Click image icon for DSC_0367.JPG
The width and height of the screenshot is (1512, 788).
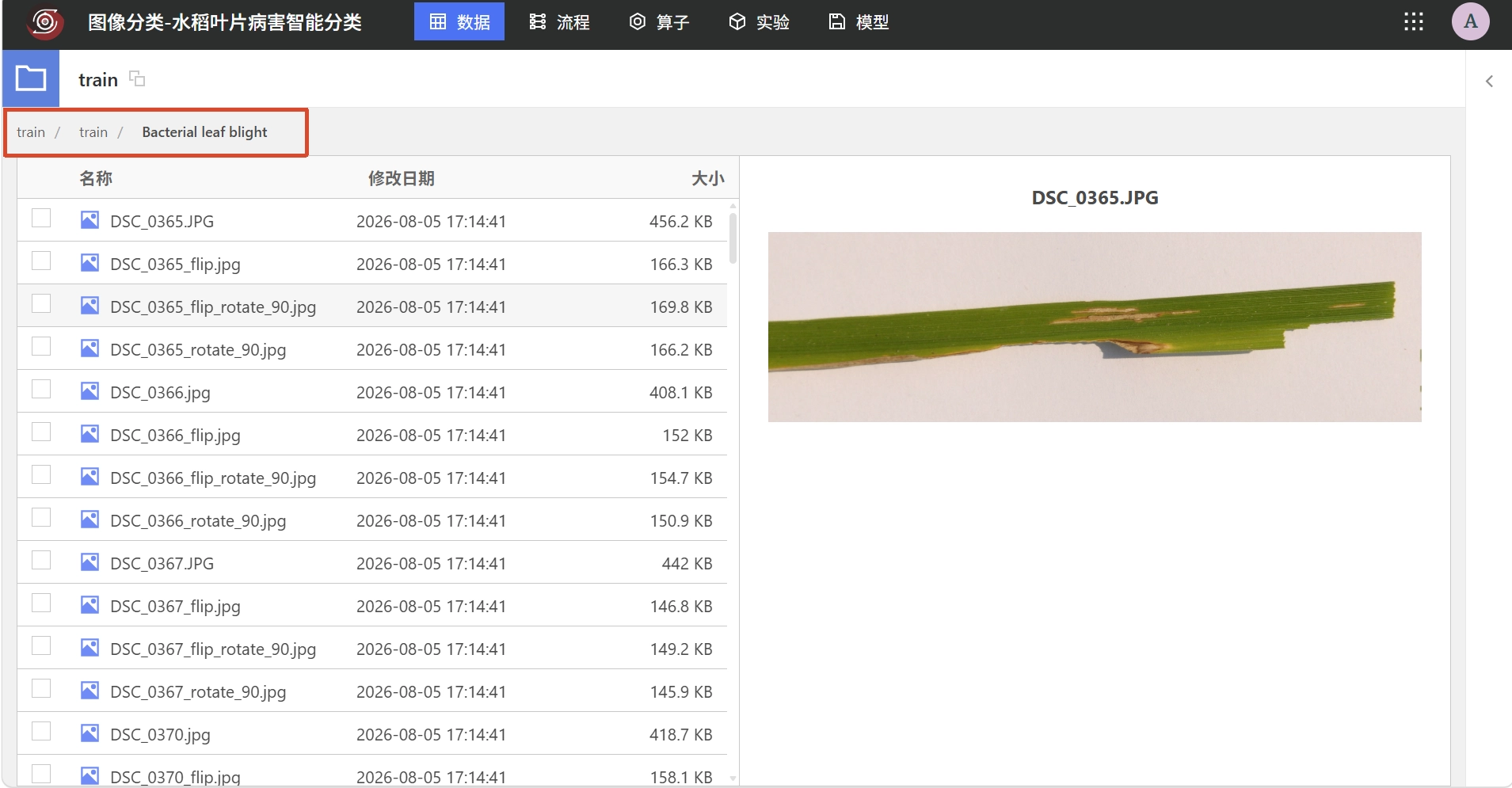pyautogui.click(x=90, y=562)
